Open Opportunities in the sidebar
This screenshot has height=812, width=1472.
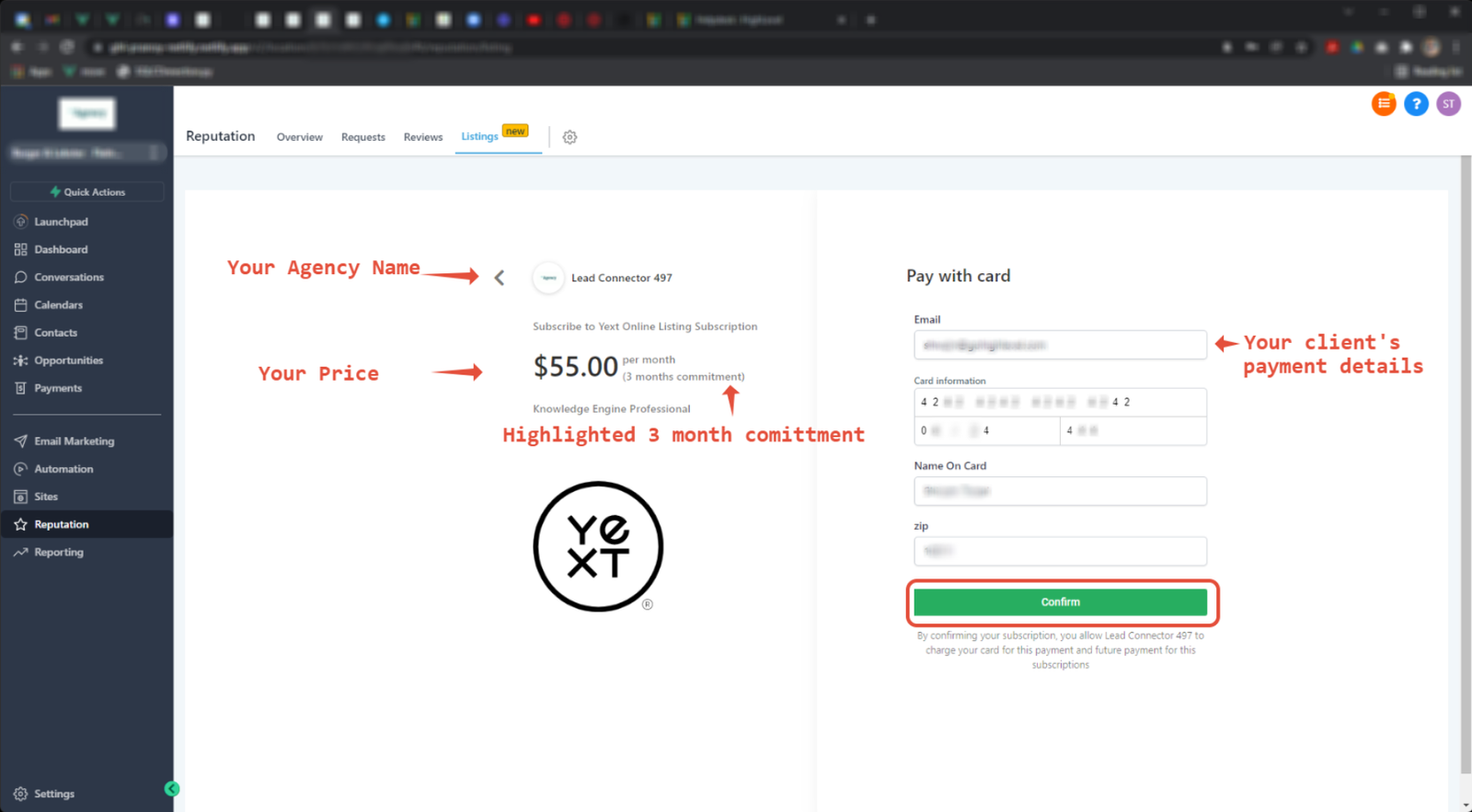click(x=68, y=360)
